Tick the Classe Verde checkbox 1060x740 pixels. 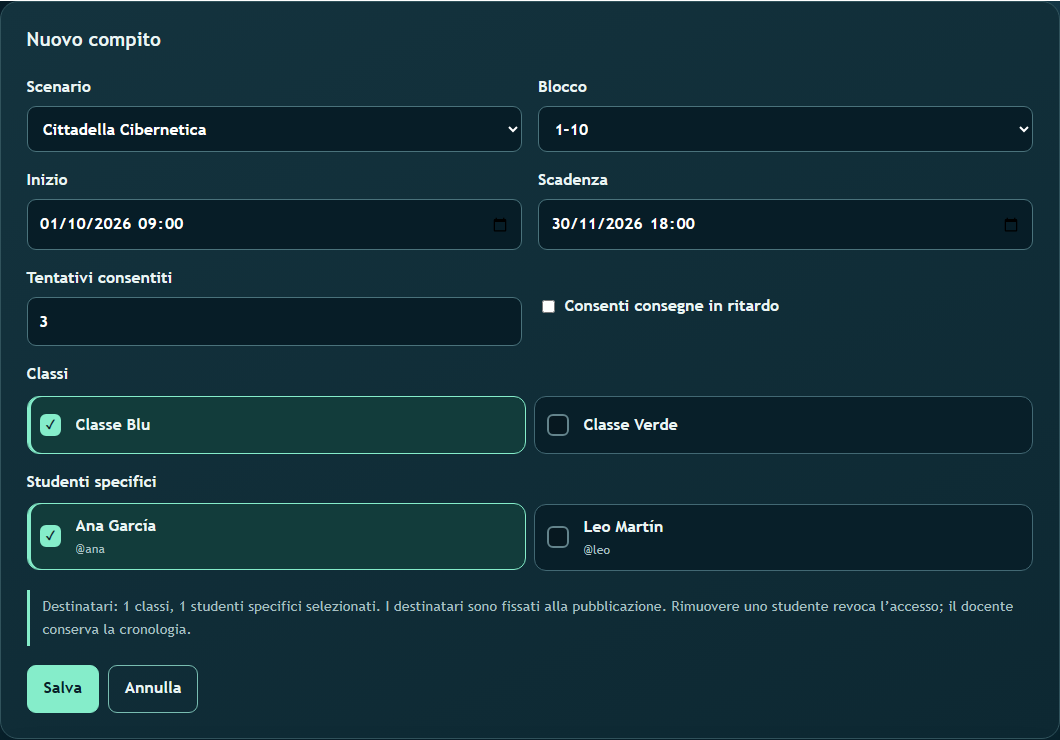coord(558,425)
